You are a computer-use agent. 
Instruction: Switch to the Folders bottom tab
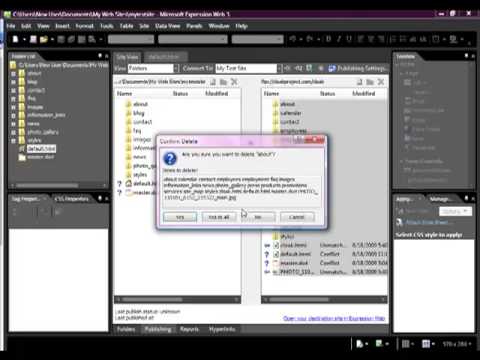(126, 329)
